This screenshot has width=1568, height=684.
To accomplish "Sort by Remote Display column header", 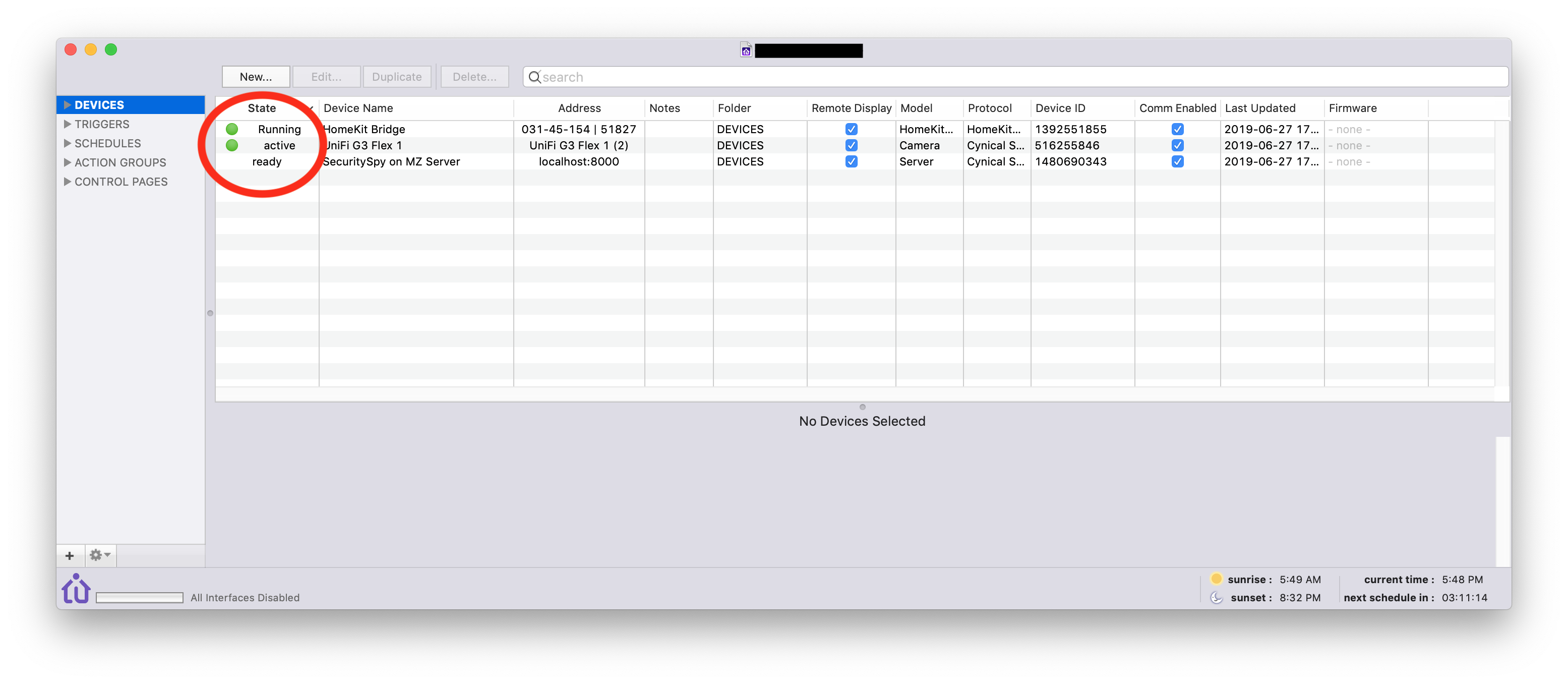I will [851, 108].
